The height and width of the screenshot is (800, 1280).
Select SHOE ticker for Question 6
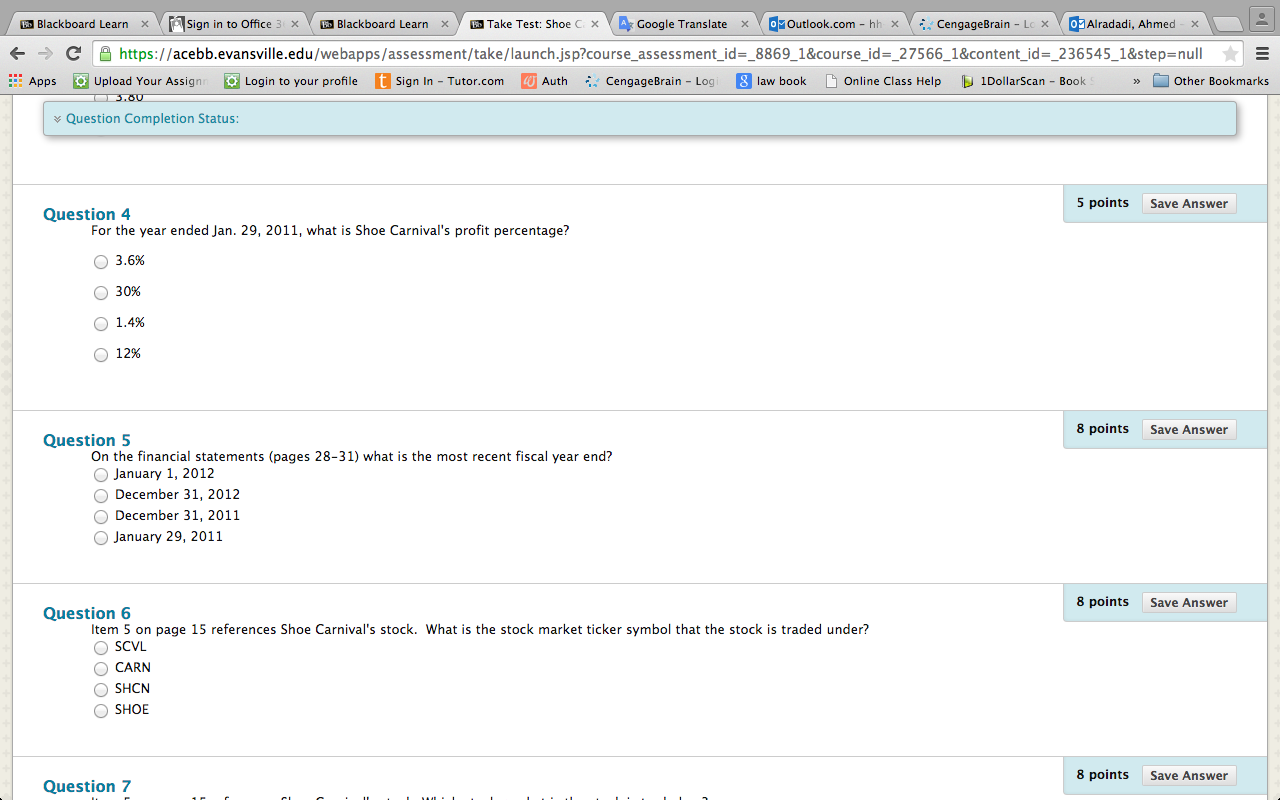click(x=101, y=711)
